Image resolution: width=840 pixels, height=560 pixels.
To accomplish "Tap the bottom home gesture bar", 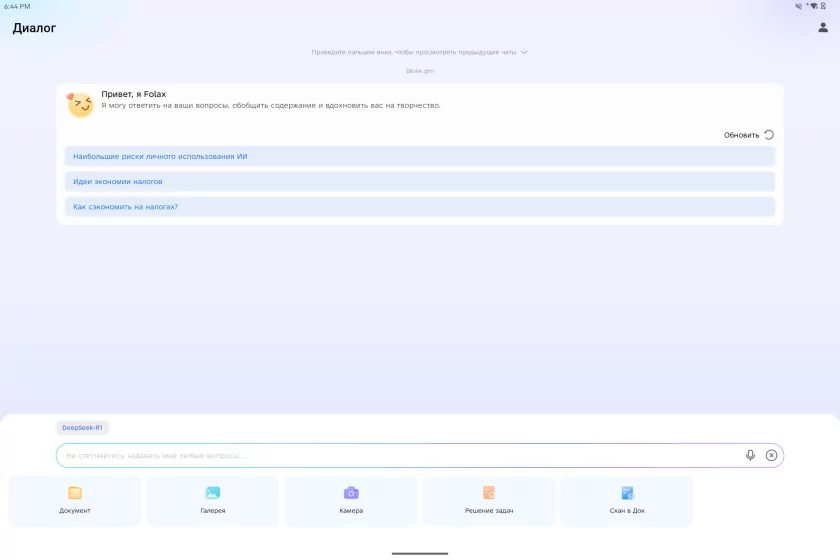I will (420, 553).
